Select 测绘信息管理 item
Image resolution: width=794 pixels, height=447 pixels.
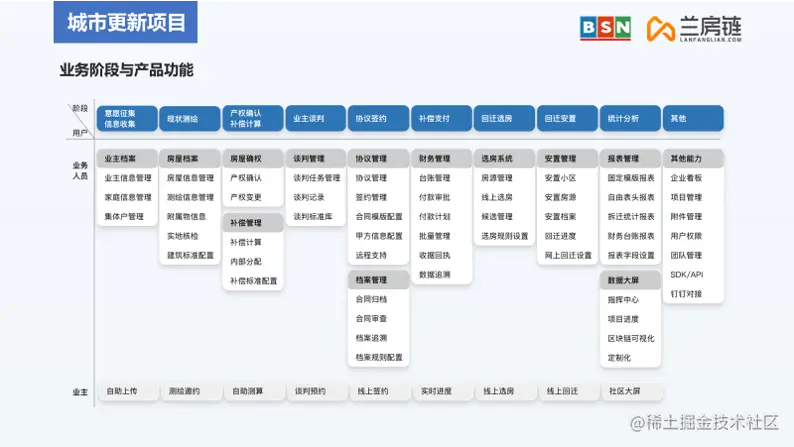click(x=190, y=197)
